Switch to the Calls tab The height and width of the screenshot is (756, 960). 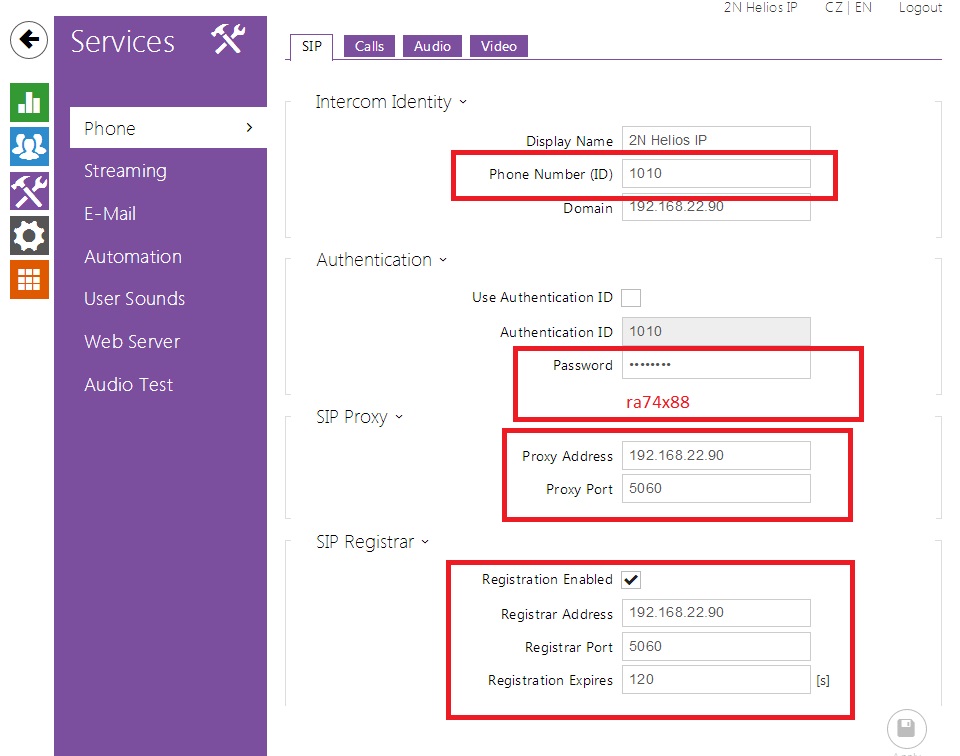[369, 46]
